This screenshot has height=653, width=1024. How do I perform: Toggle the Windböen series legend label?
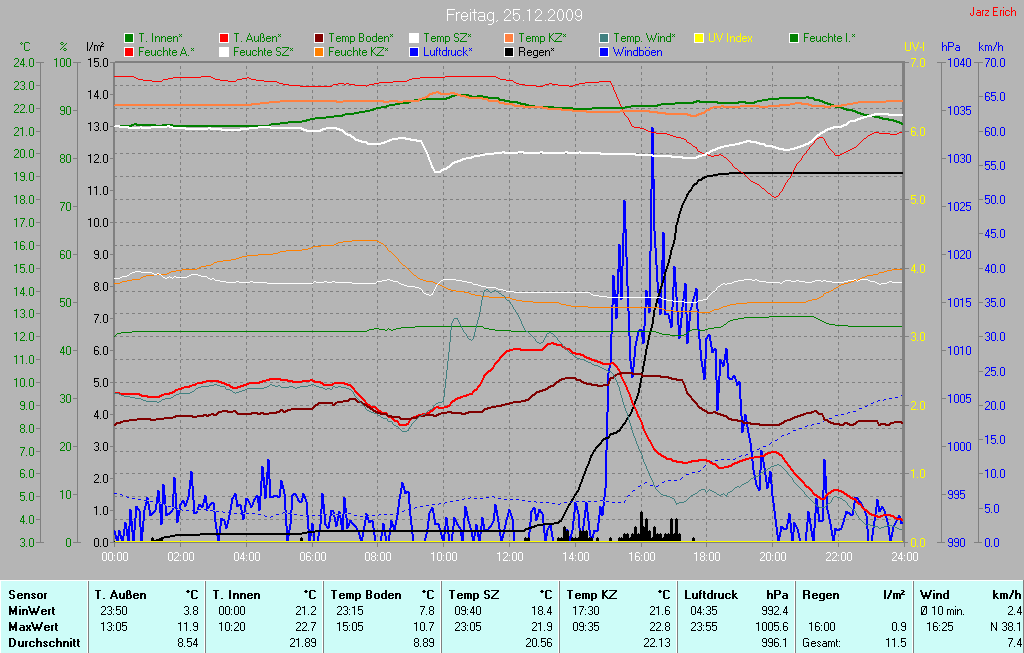[637, 51]
